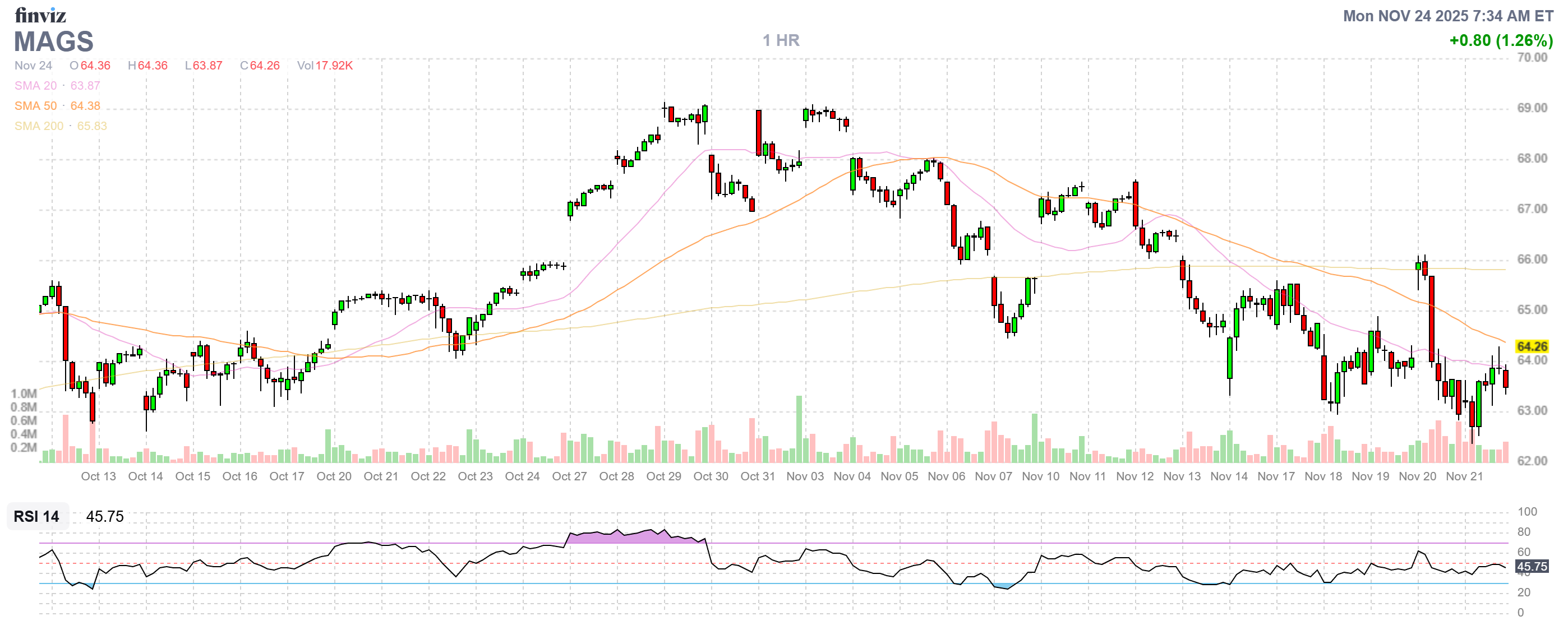The height and width of the screenshot is (630, 1568).
Task: Click the 1 HR timeframe label
Action: pyautogui.click(x=781, y=40)
